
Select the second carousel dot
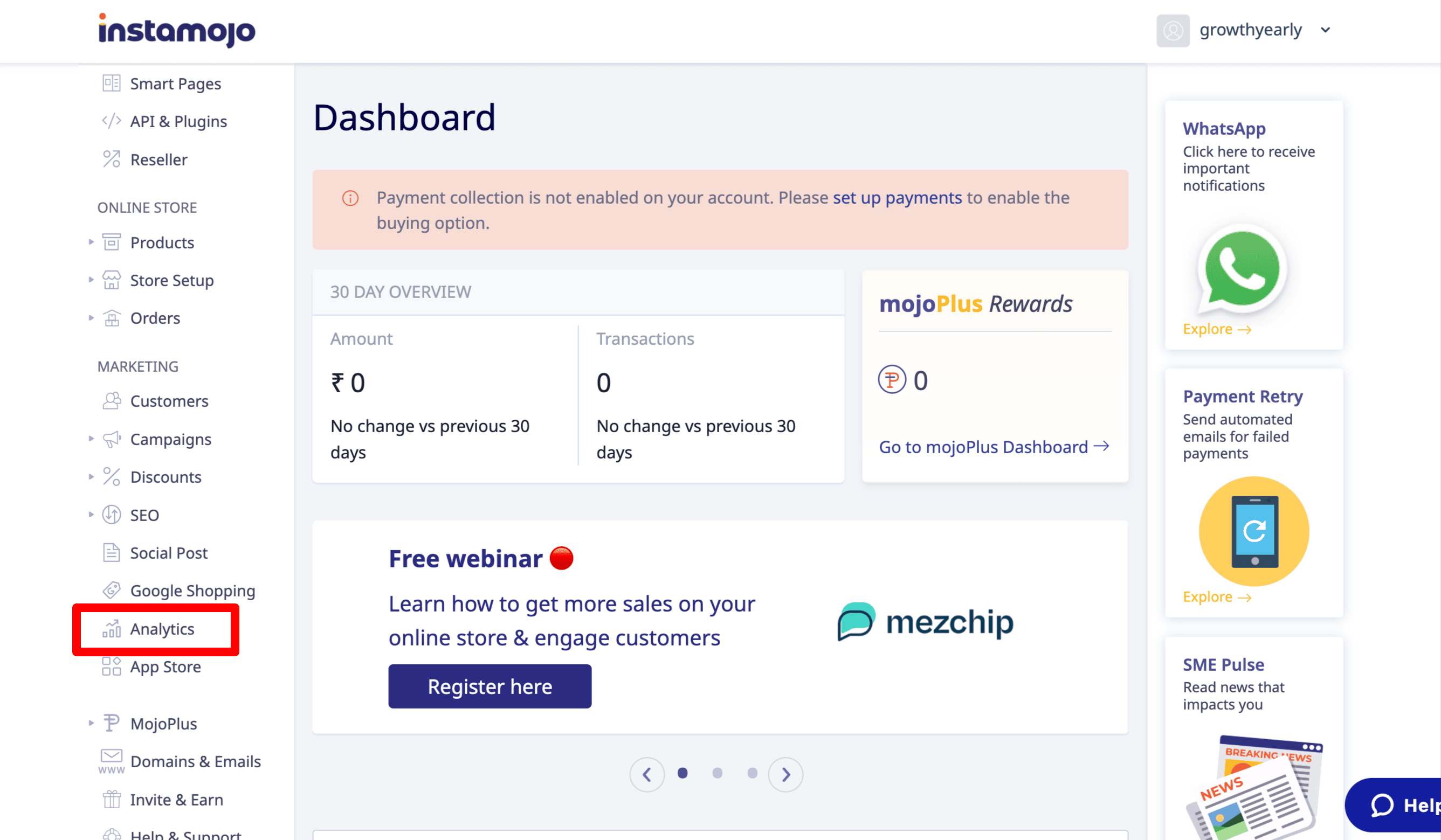(x=717, y=773)
